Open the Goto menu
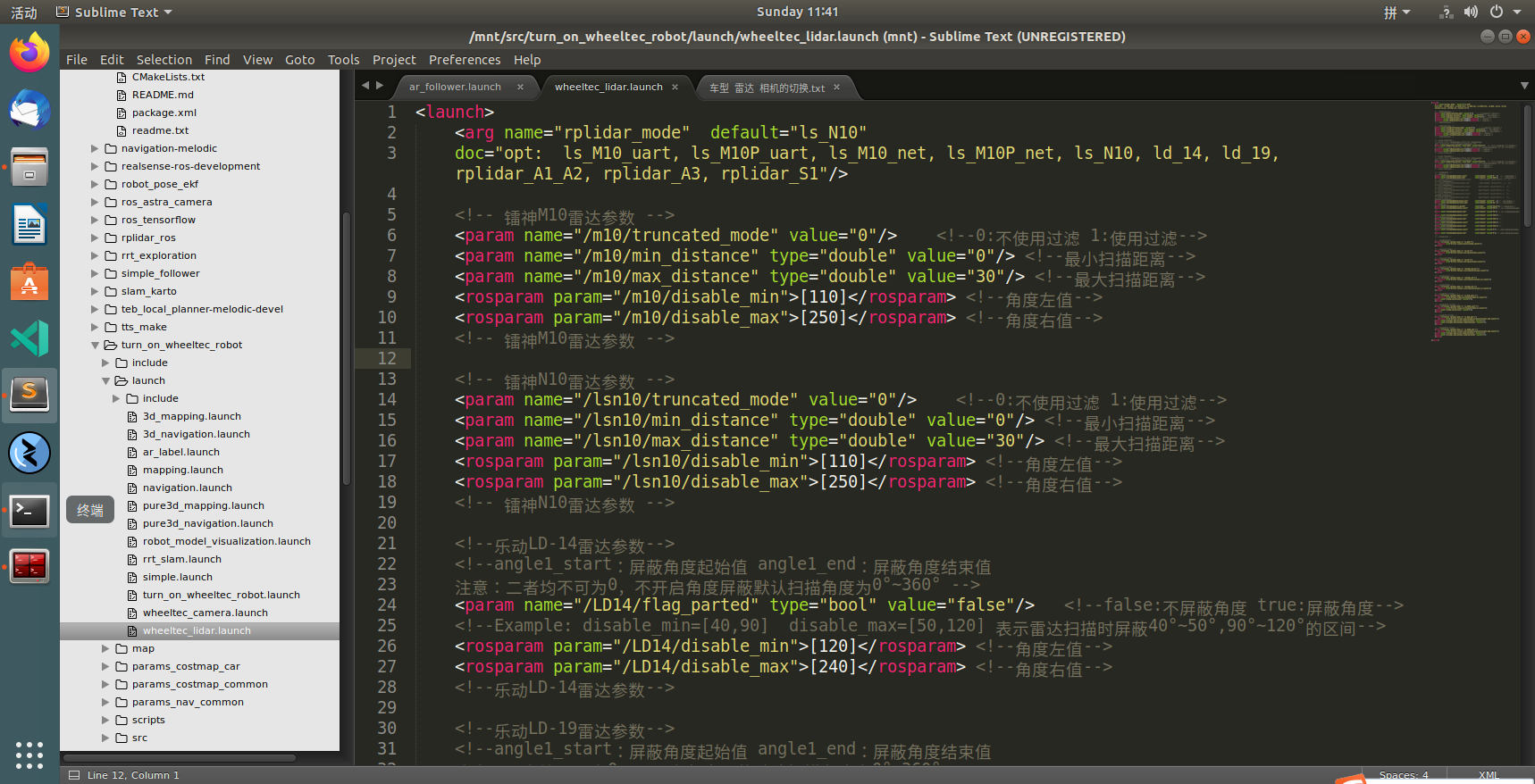The width and height of the screenshot is (1535, 784). (x=300, y=60)
